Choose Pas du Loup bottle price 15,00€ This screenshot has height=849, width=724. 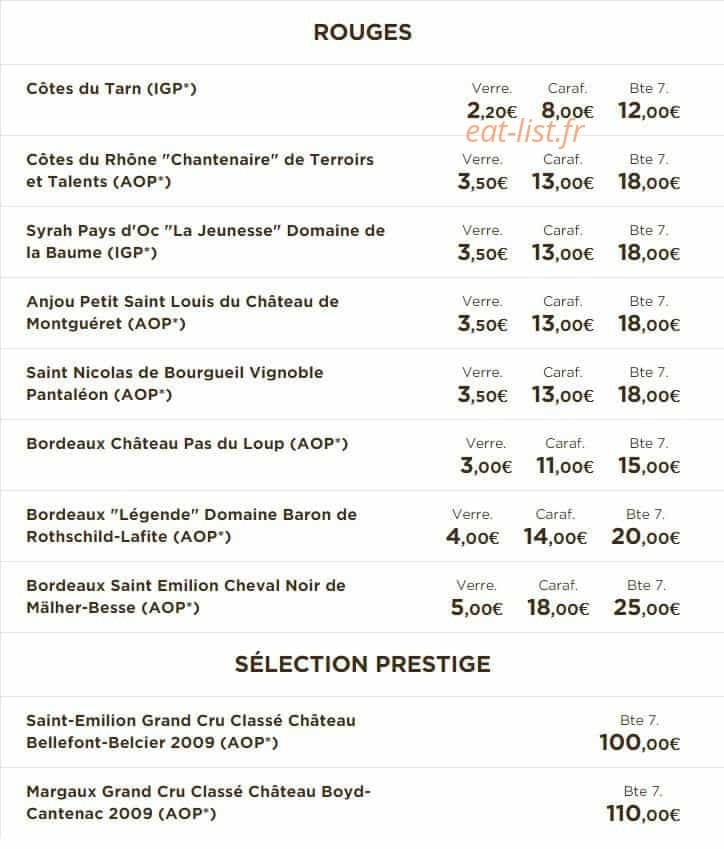(x=649, y=466)
